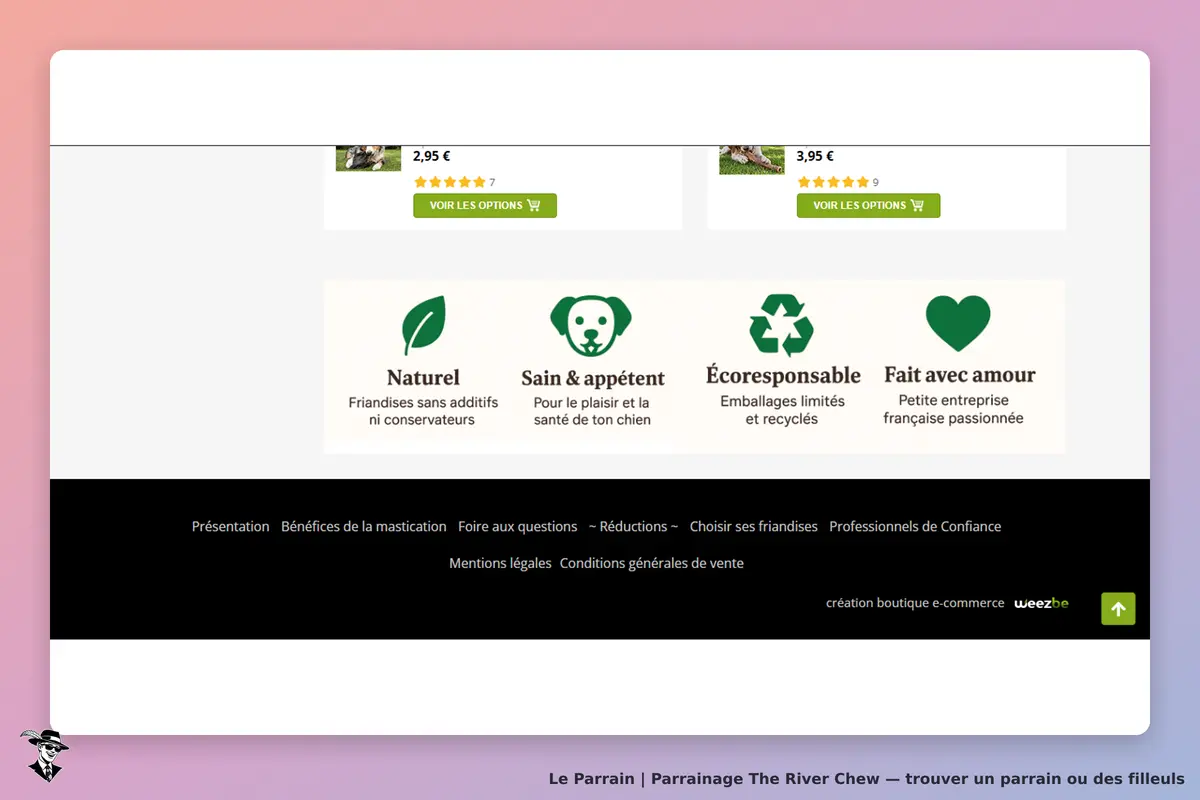1200x800 pixels.
Task: Open the Mentions légales link
Action: coord(500,563)
